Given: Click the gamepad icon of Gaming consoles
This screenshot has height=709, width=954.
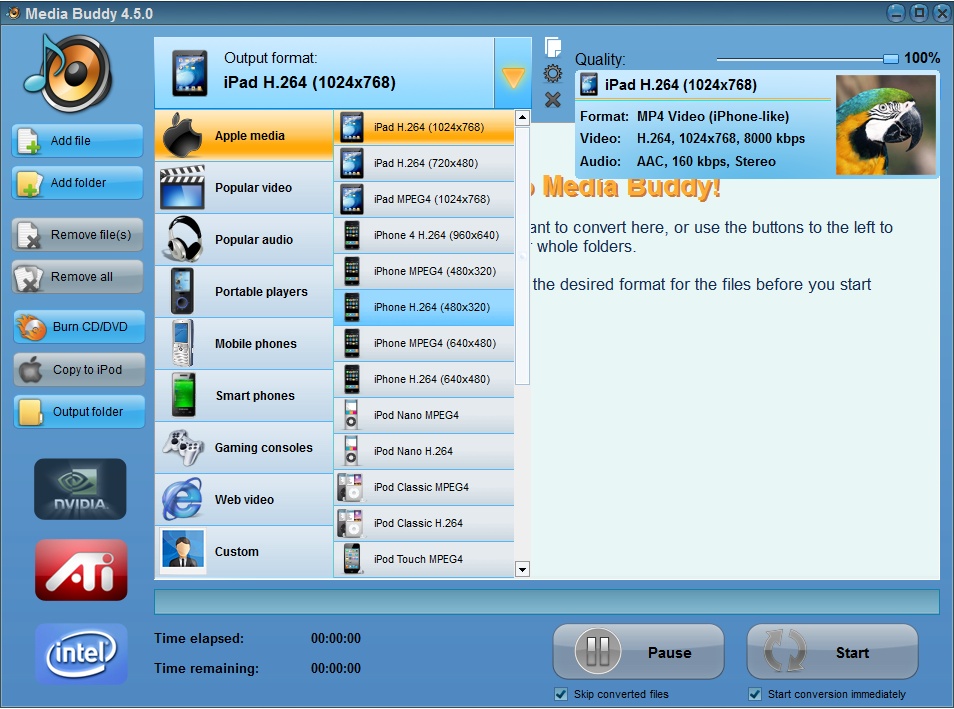Looking at the screenshot, I should click(183, 447).
